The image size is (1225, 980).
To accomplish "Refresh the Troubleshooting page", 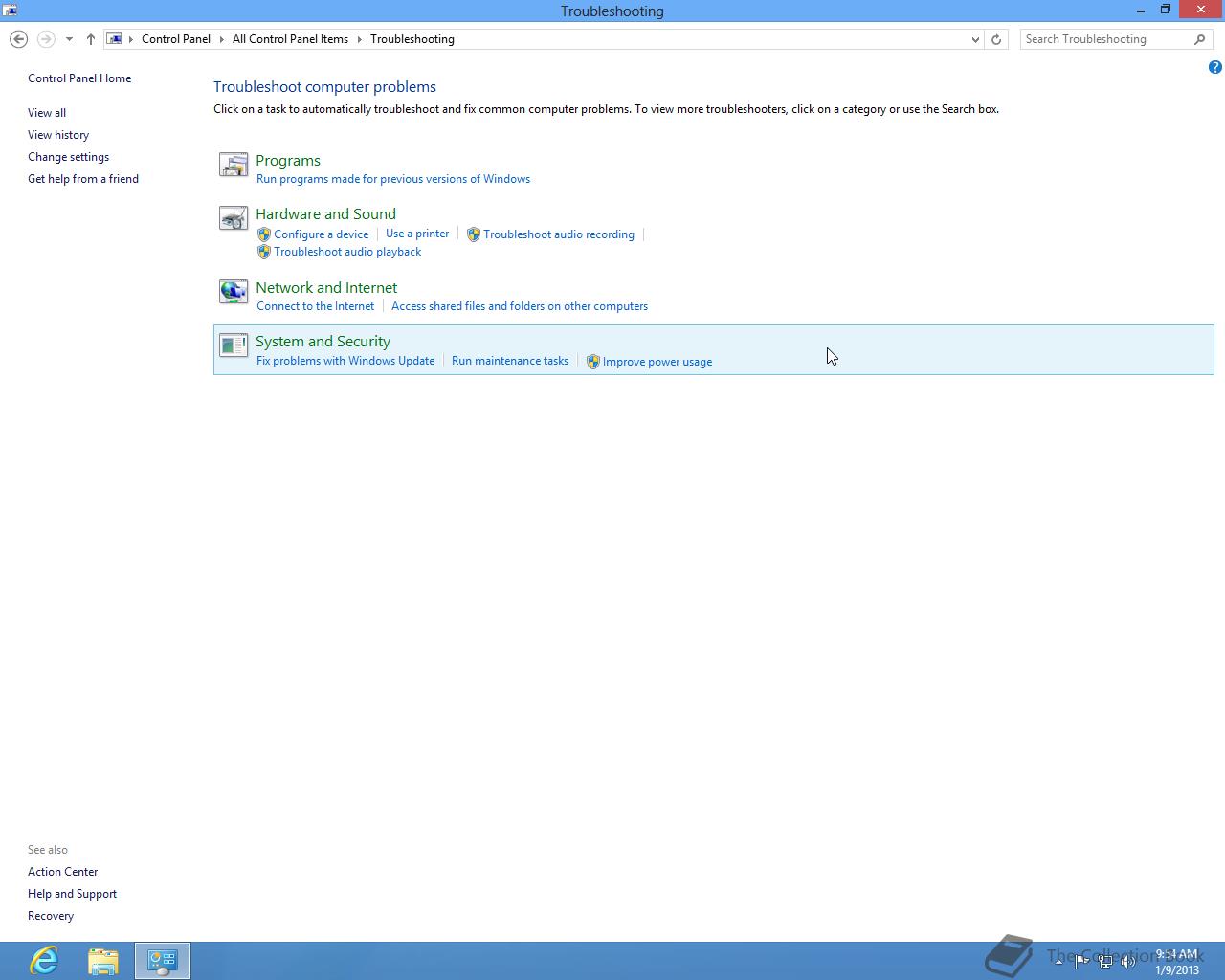I will point(996,39).
